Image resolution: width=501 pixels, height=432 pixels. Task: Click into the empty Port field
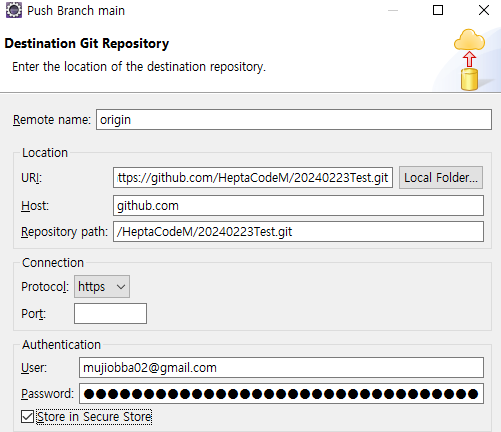tap(110, 313)
